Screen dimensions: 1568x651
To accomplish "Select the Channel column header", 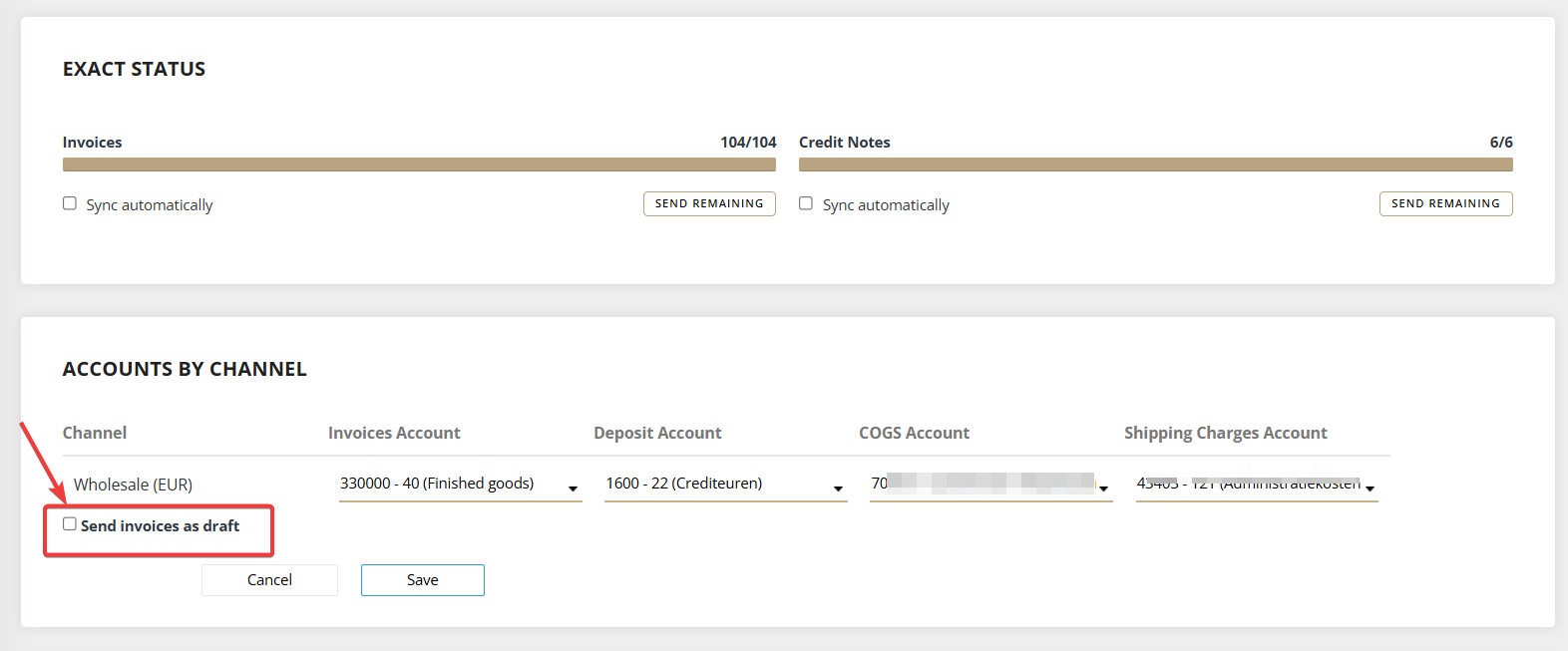I will 95,433.
